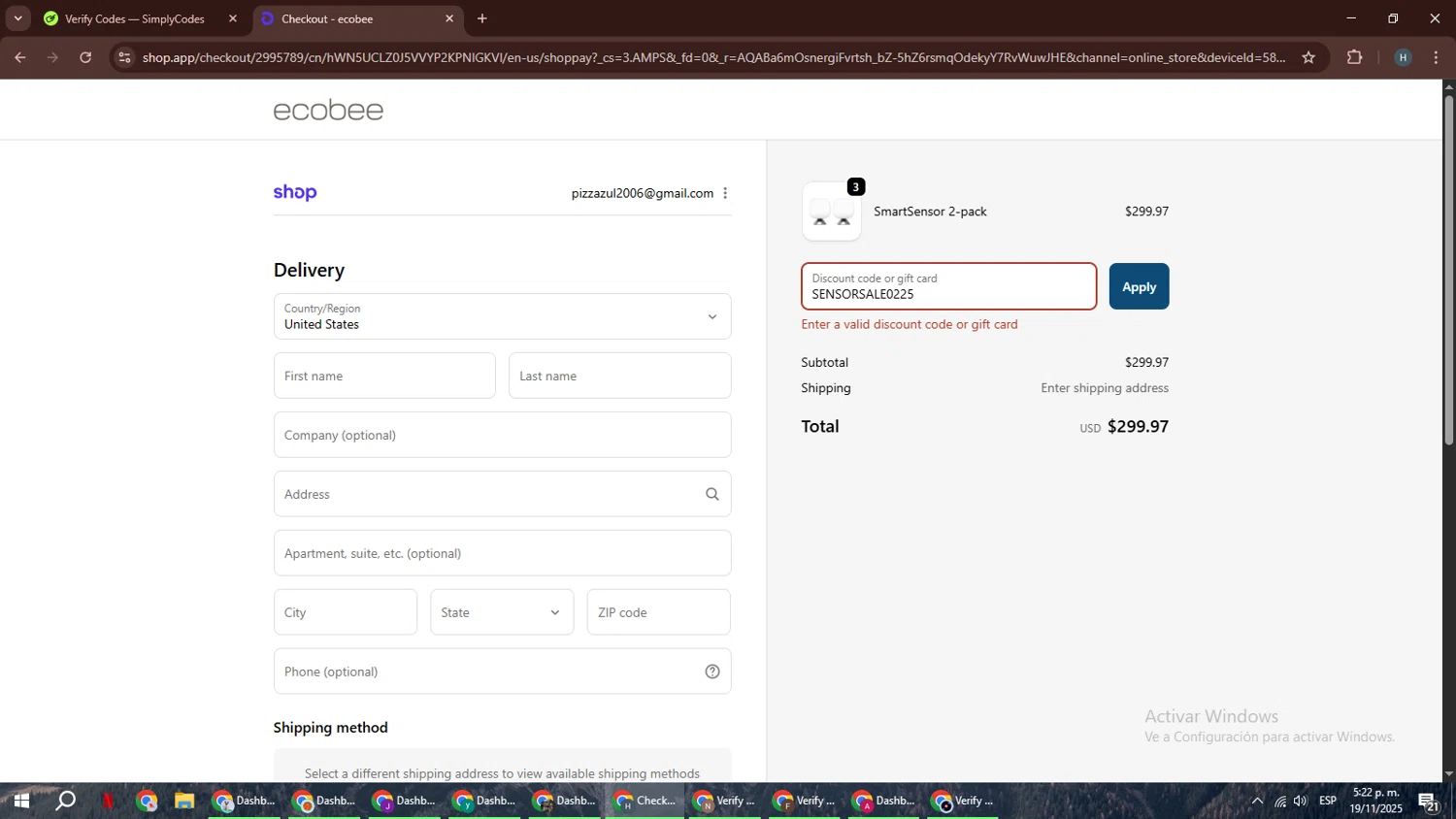Click the ESP language indicator
This screenshot has height=819, width=1456.
tap(1328, 802)
